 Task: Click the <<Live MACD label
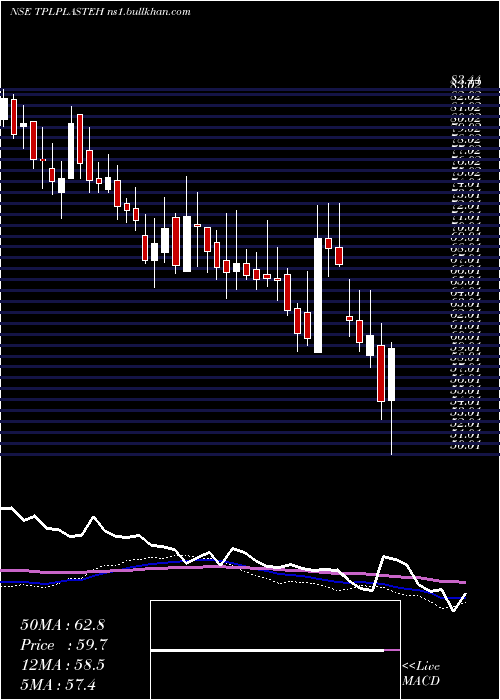point(421,674)
